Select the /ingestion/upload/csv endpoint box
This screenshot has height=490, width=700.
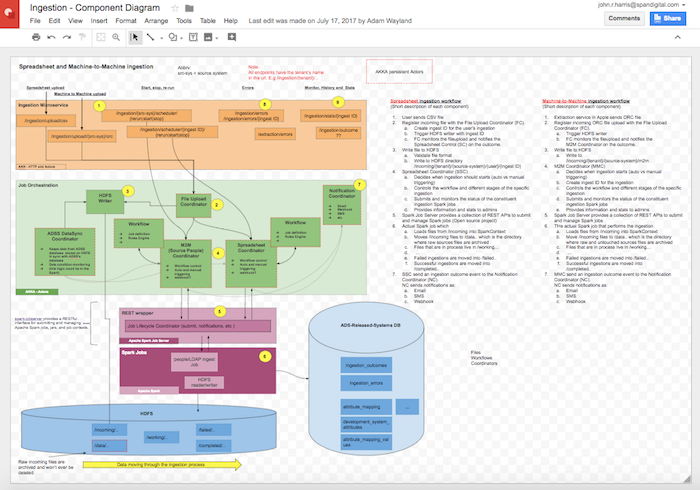46,121
